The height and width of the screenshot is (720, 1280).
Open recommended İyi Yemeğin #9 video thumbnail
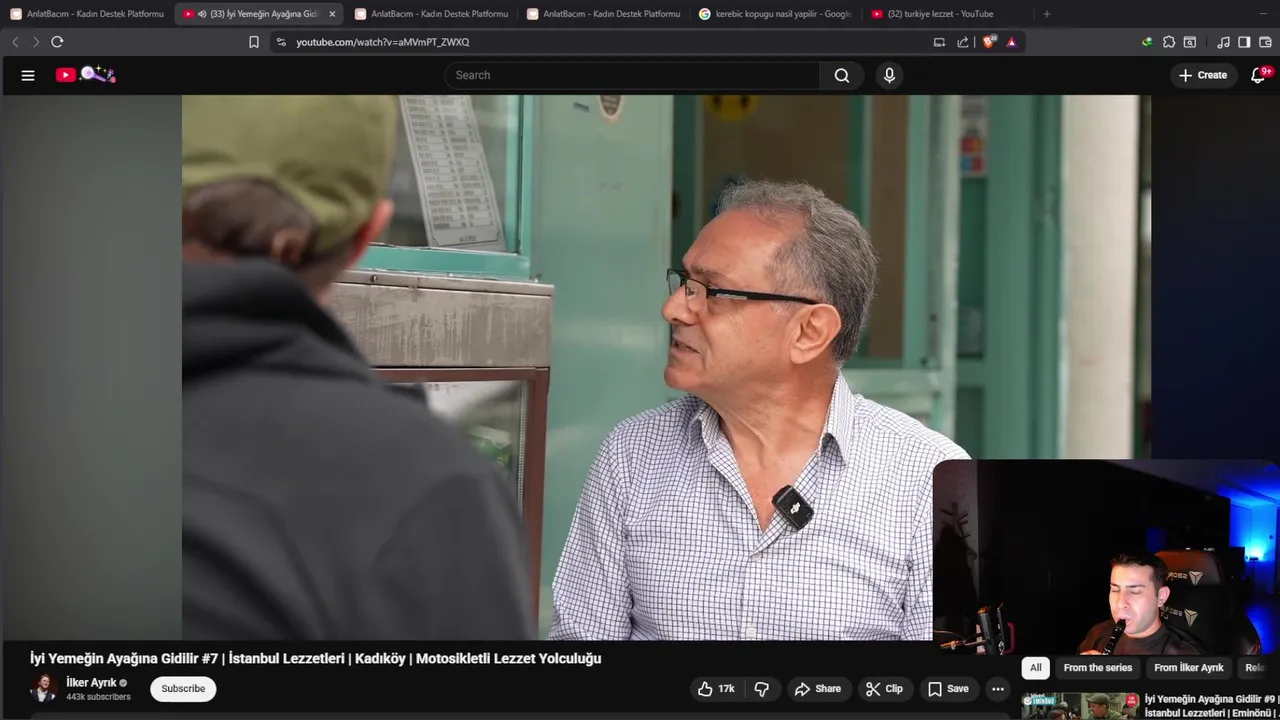(1080, 706)
